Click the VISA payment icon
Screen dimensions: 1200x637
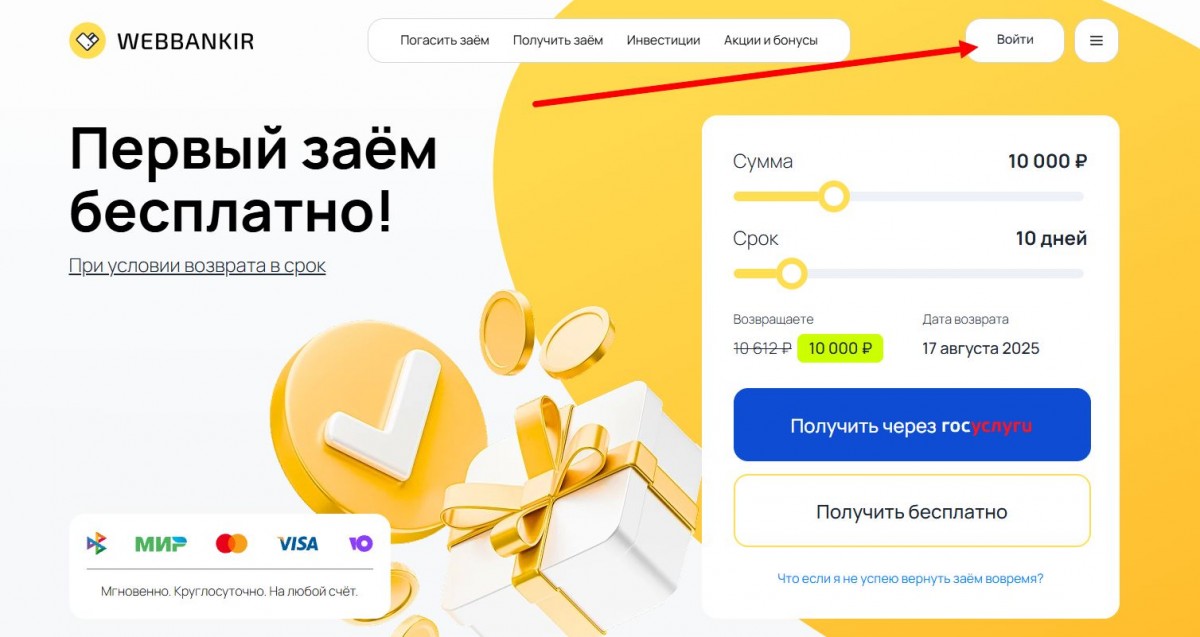coord(297,544)
